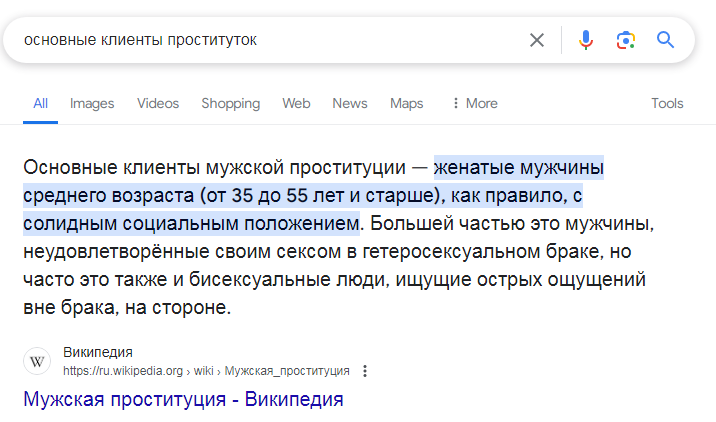Open the Мужская проституция - Википедия link
716x422 pixels.
pos(183,400)
